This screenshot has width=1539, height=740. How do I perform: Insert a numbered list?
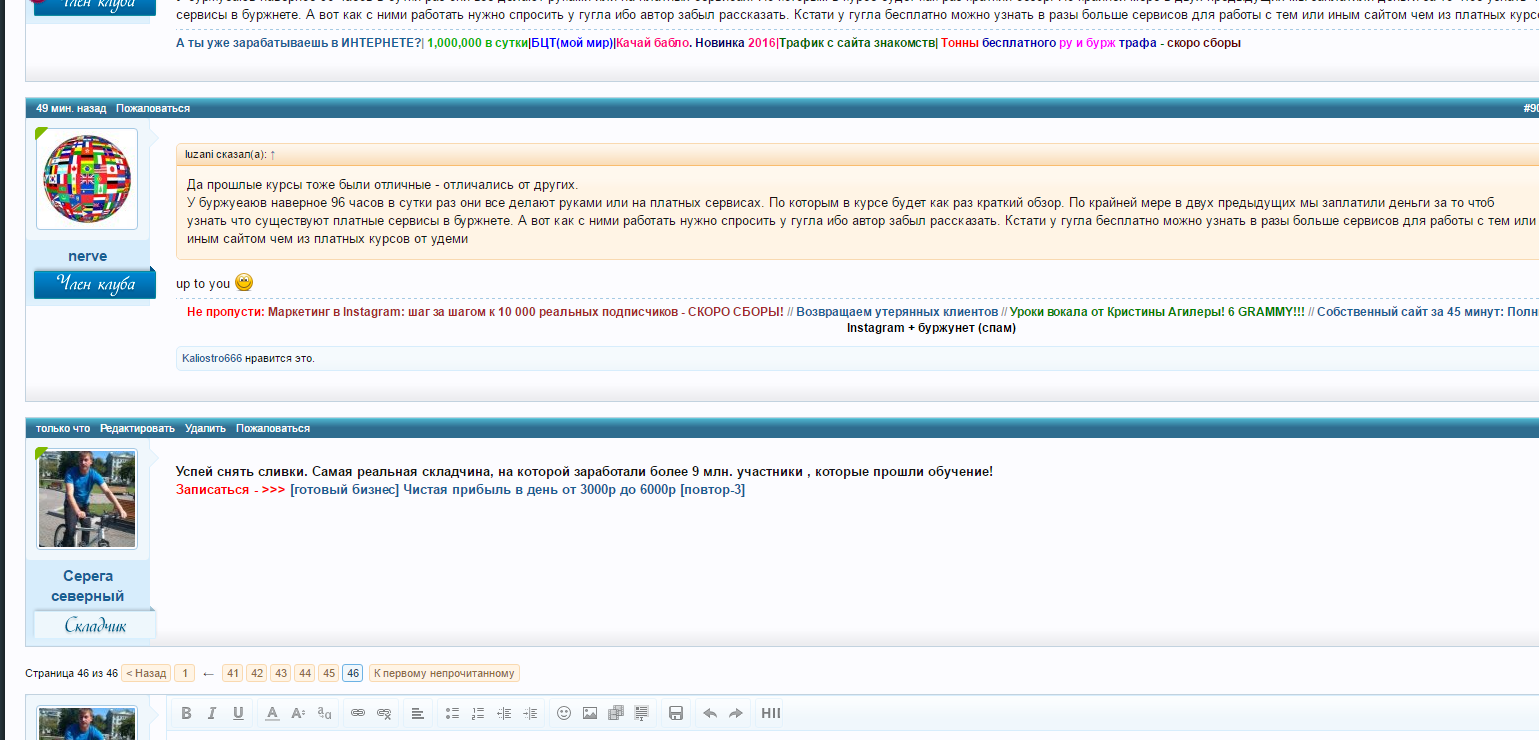(478, 713)
